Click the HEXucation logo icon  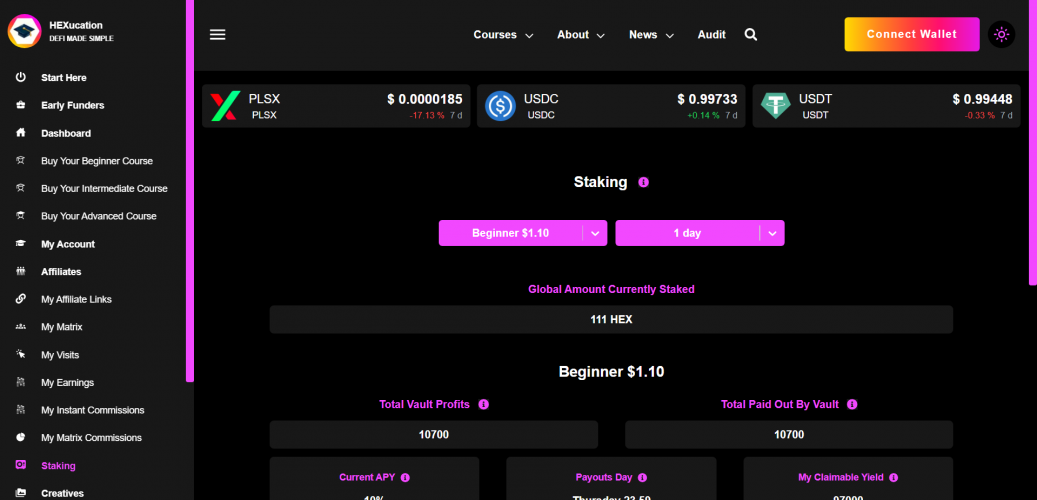click(x=24, y=32)
